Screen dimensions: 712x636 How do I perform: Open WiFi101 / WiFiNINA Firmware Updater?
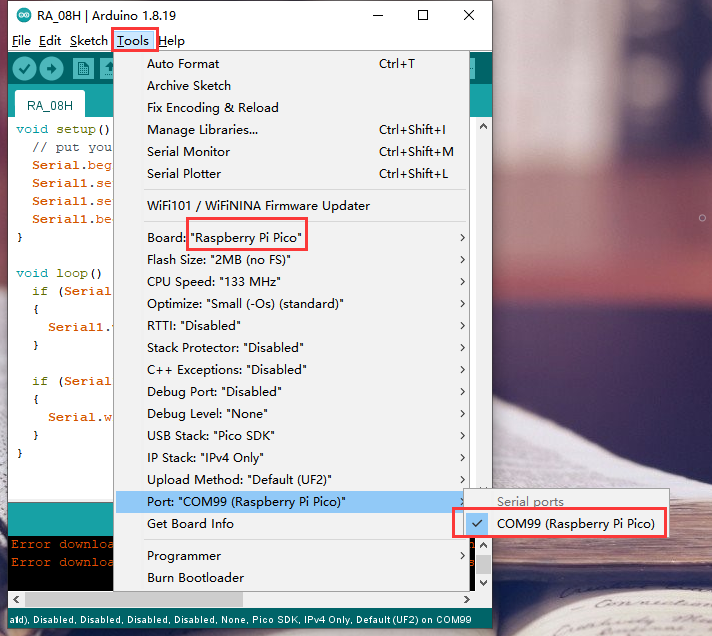(x=292, y=206)
